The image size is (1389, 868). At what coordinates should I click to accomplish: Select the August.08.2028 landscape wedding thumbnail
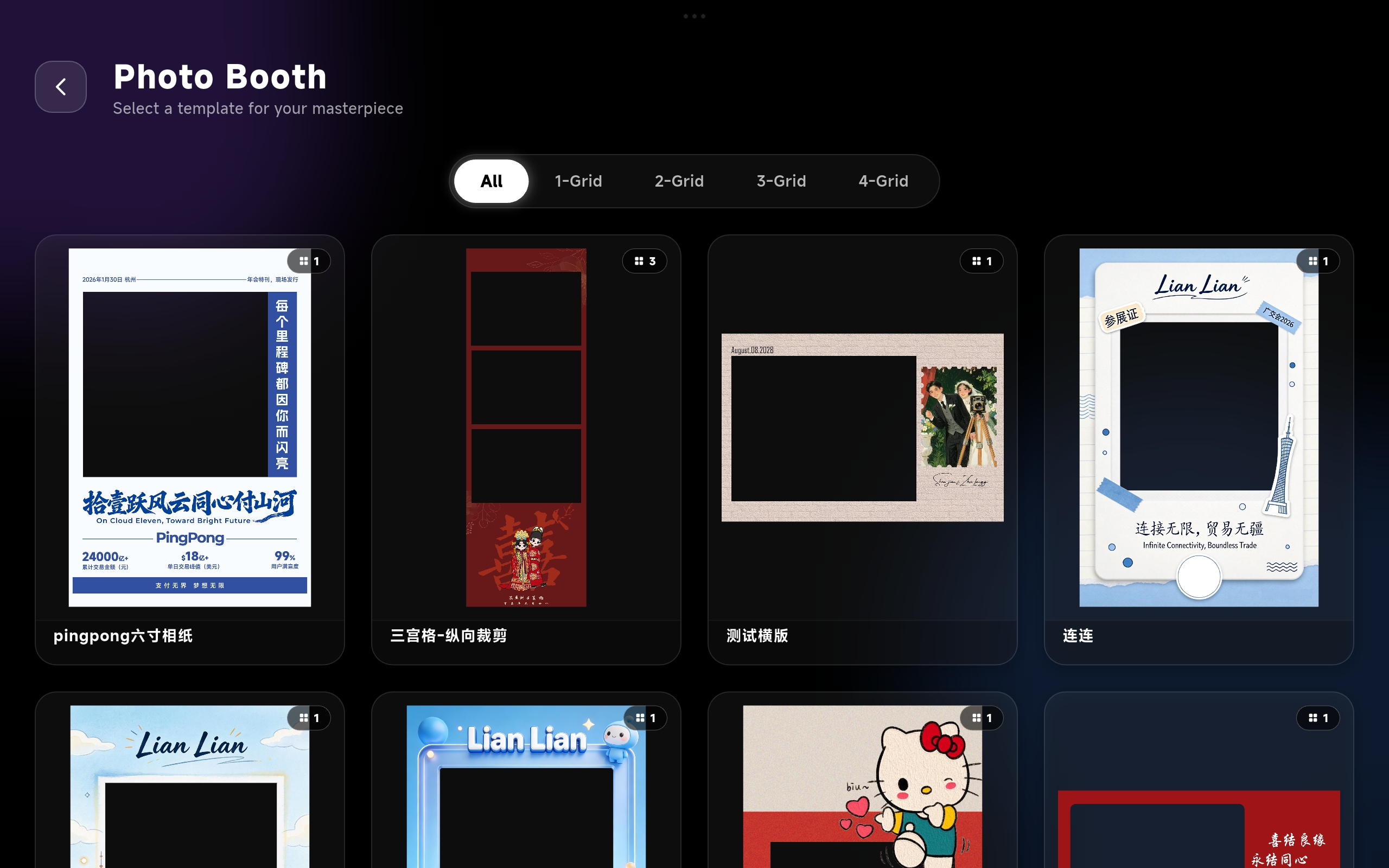pos(863,427)
